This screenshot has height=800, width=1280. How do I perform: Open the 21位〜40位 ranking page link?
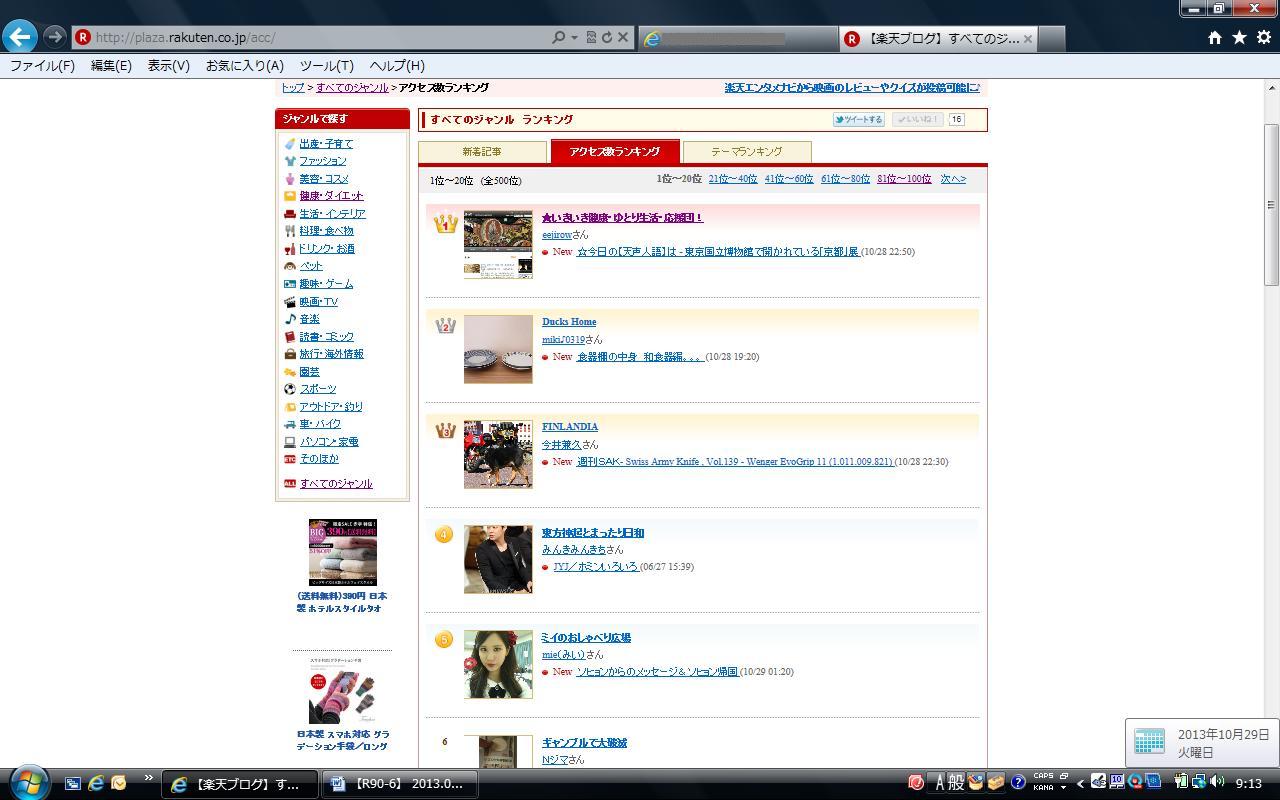coord(732,179)
